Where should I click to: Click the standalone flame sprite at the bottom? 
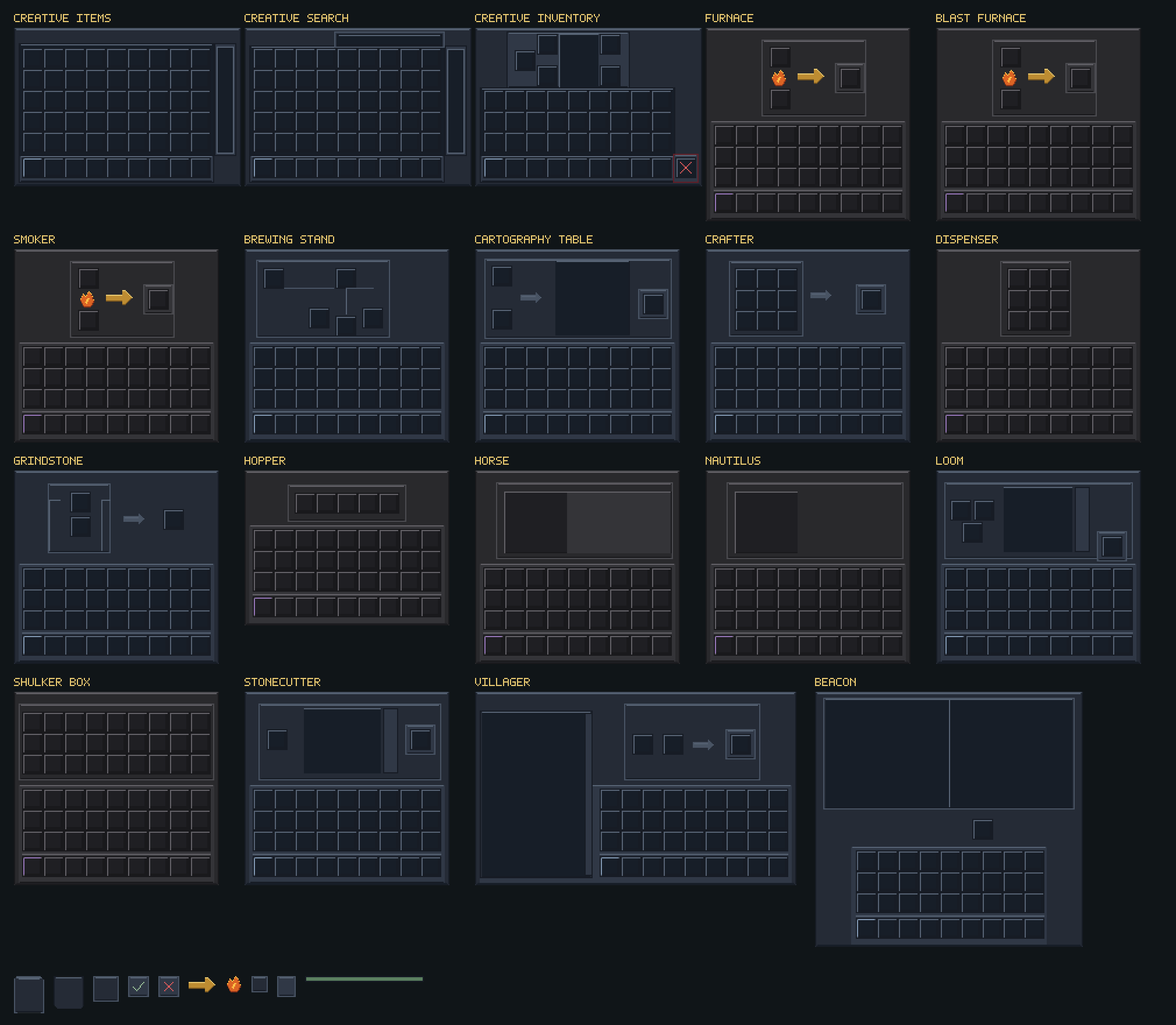pos(234,984)
